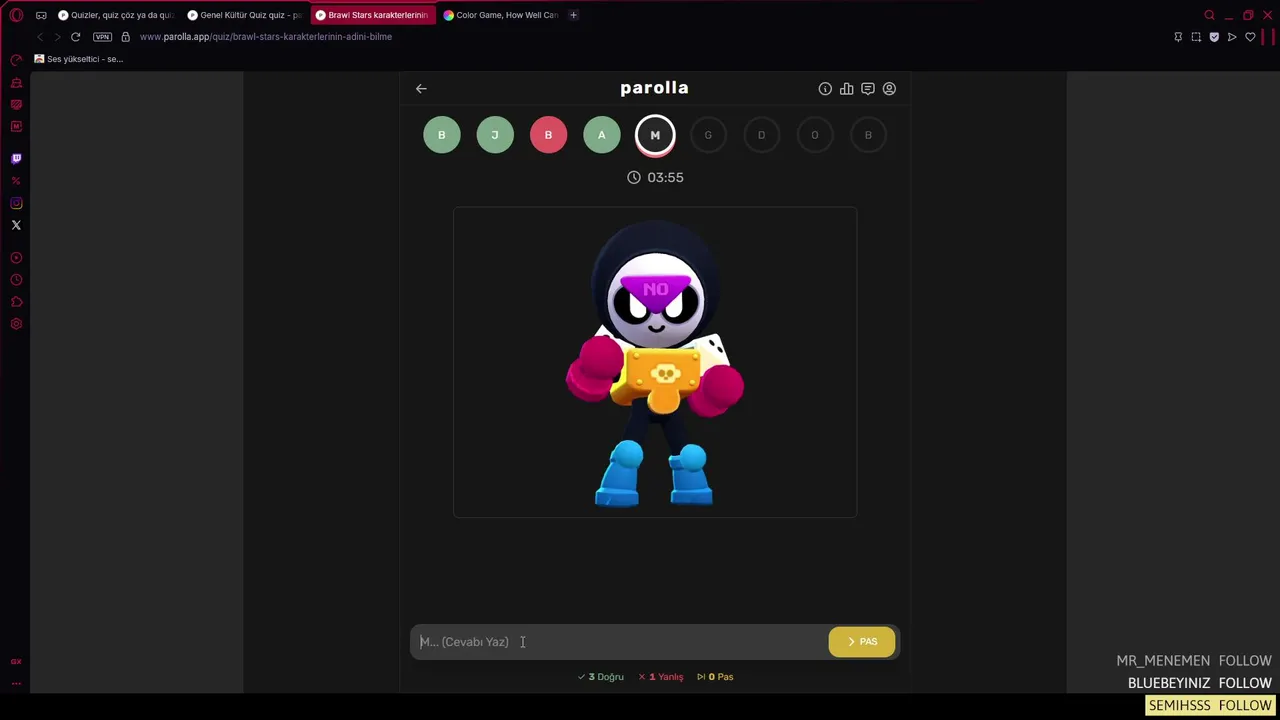
Task: Open the percent deals sidebar icon
Action: pos(16,181)
